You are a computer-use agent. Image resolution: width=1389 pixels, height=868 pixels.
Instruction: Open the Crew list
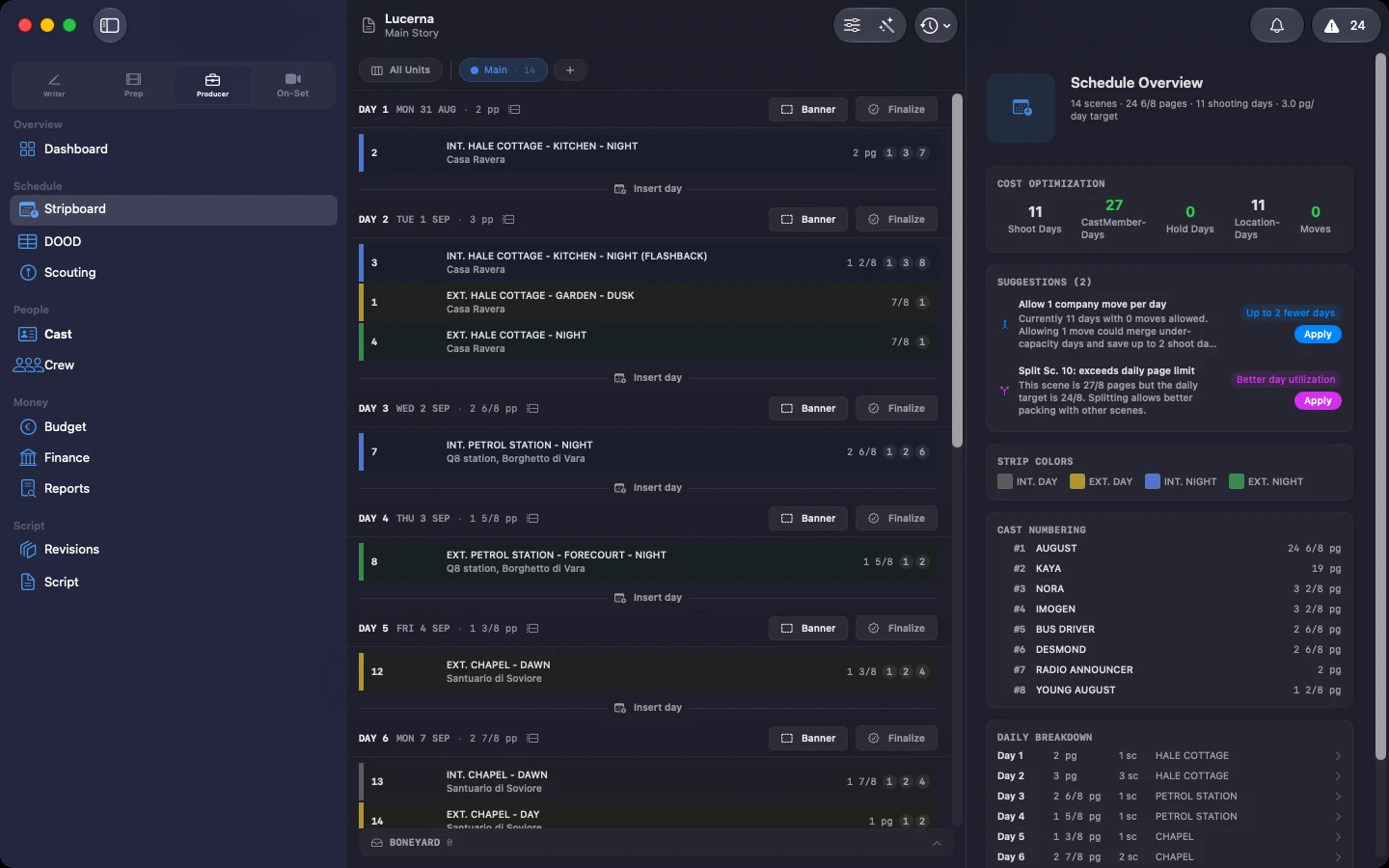click(174, 366)
